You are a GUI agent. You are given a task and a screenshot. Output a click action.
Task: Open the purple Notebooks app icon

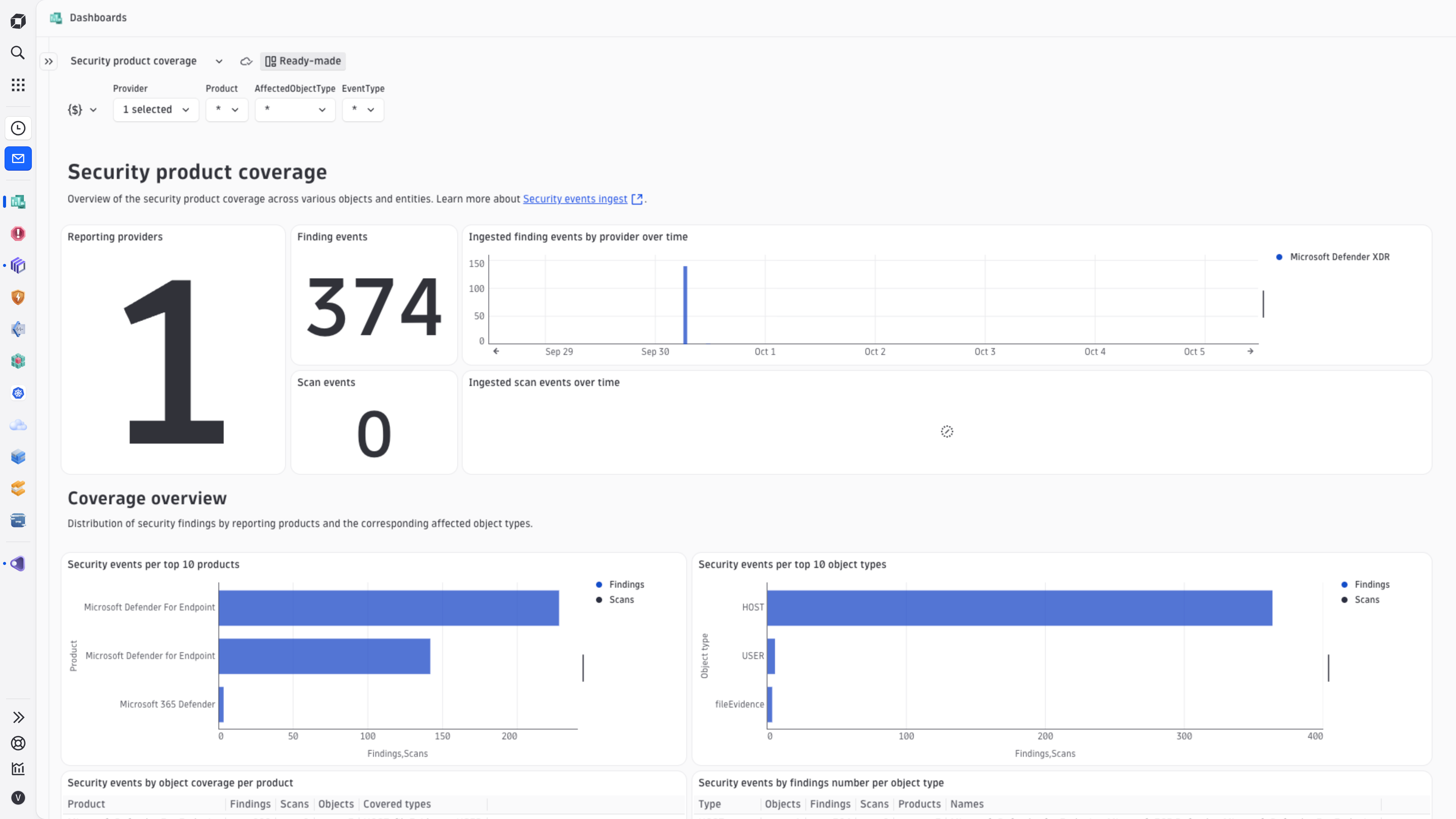coord(18,266)
